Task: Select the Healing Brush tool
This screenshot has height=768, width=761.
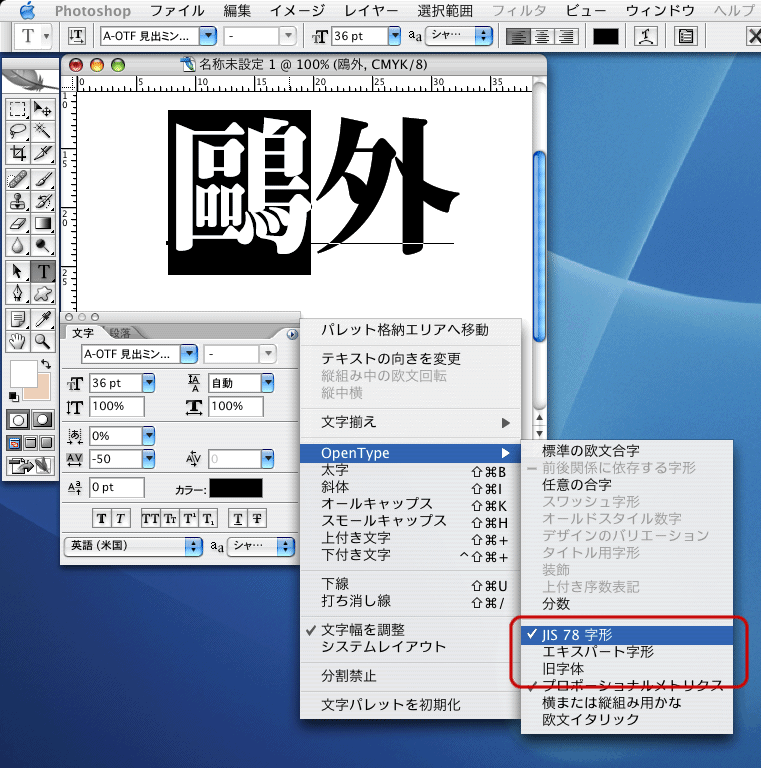Action: point(18,179)
